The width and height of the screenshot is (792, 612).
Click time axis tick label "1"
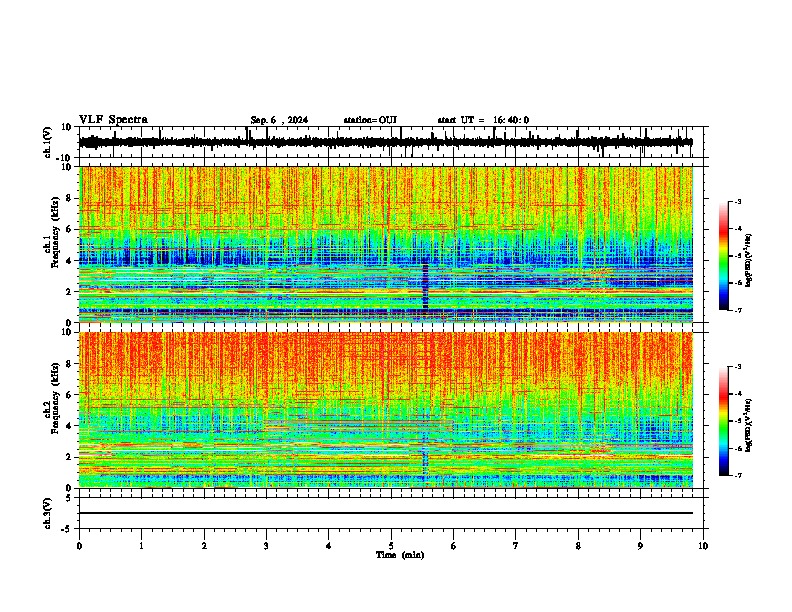[141, 546]
